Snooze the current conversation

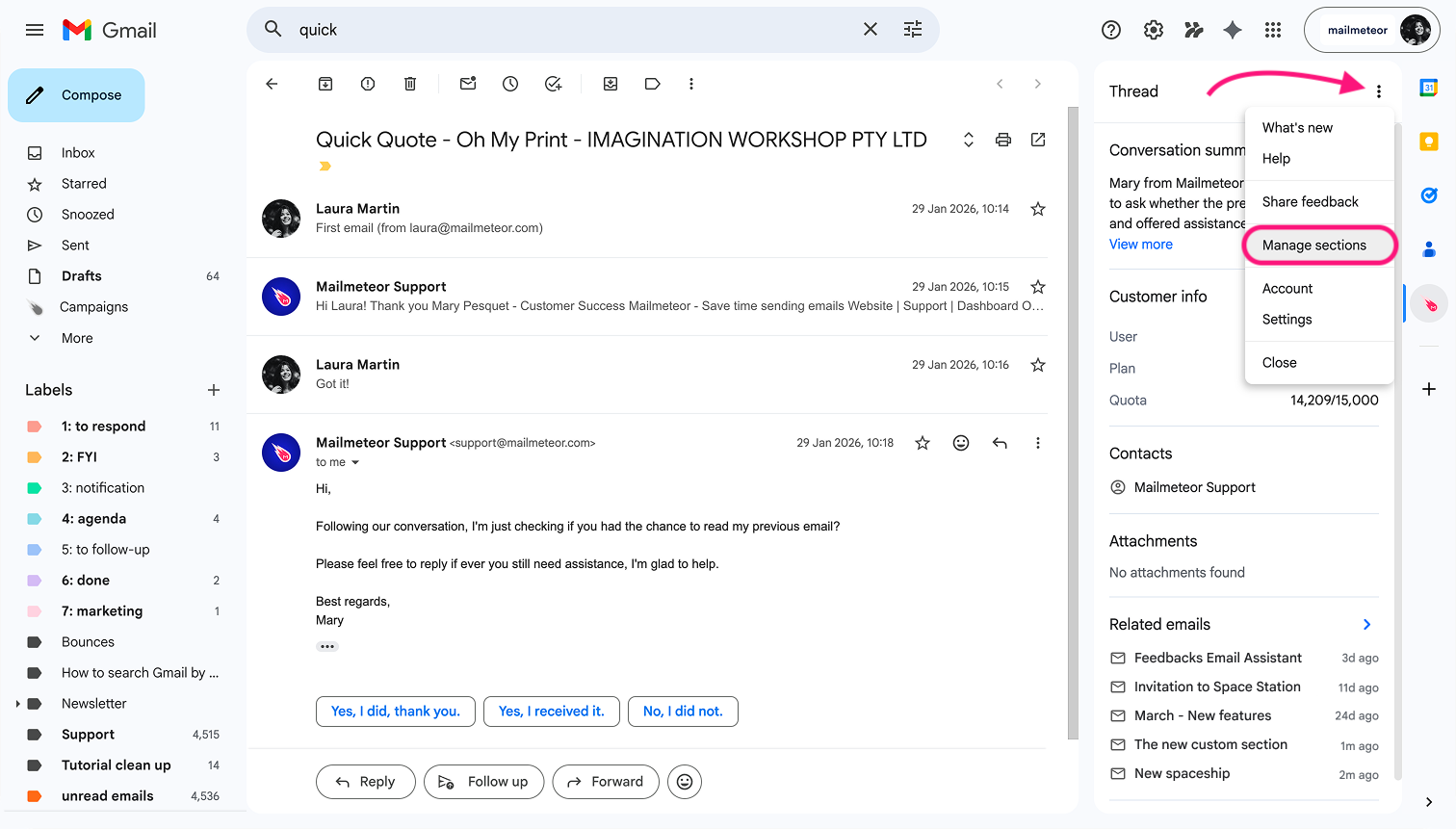click(509, 84)
